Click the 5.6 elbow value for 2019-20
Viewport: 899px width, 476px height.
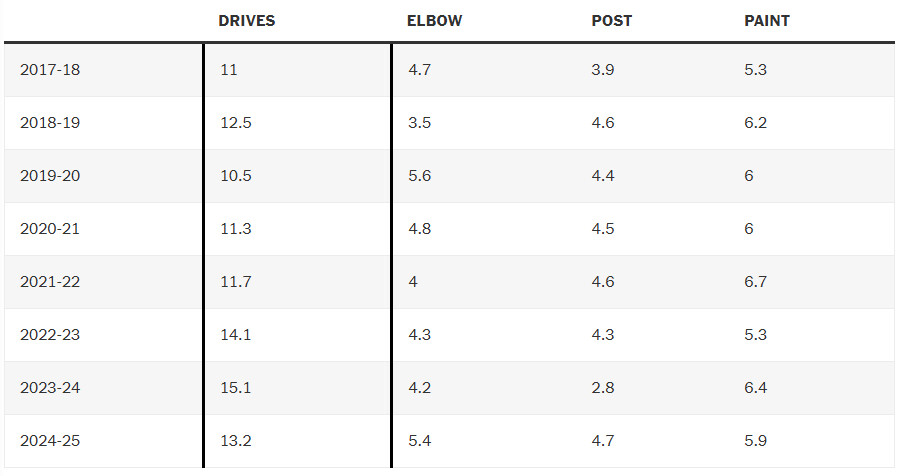point(418,176)
